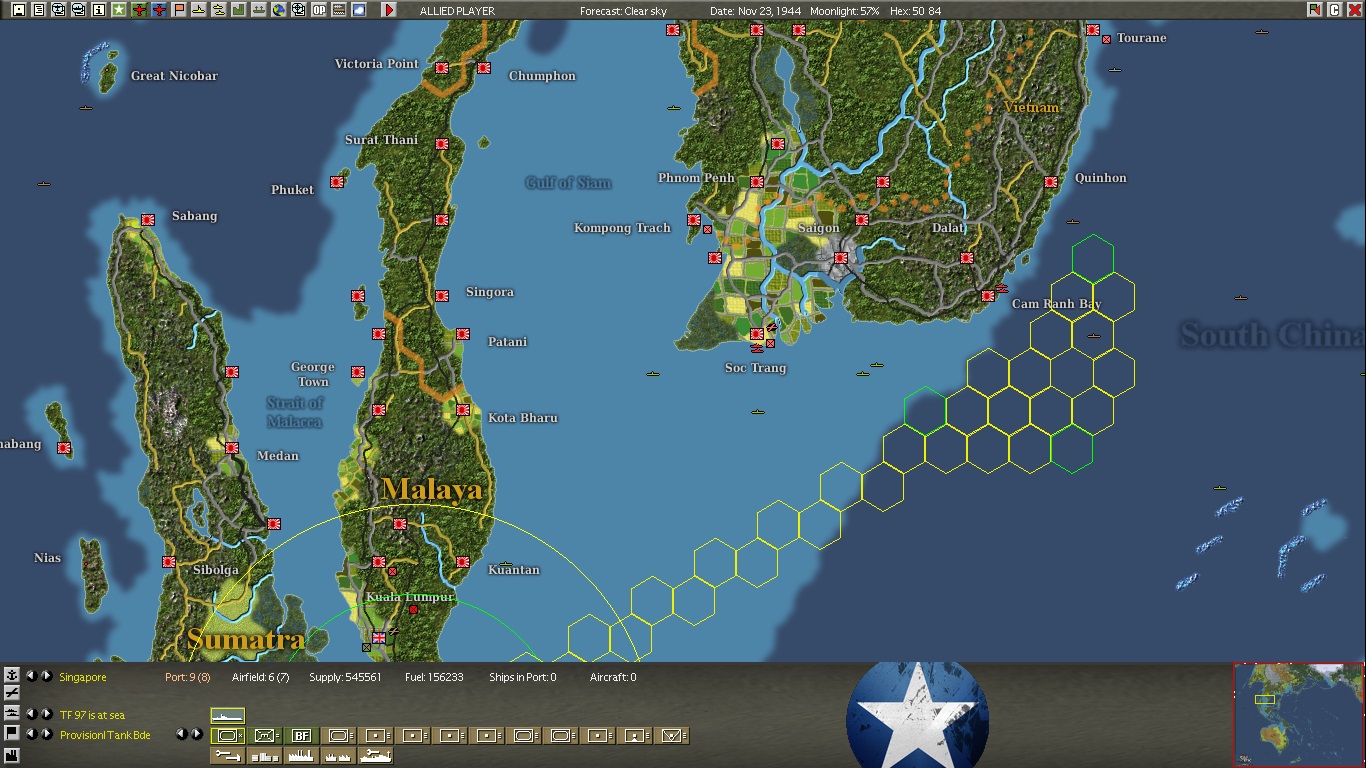This screenshot has height=768, width=1366.
Task: Click the blue cloud weather toolbar icon
Action: 358,10
